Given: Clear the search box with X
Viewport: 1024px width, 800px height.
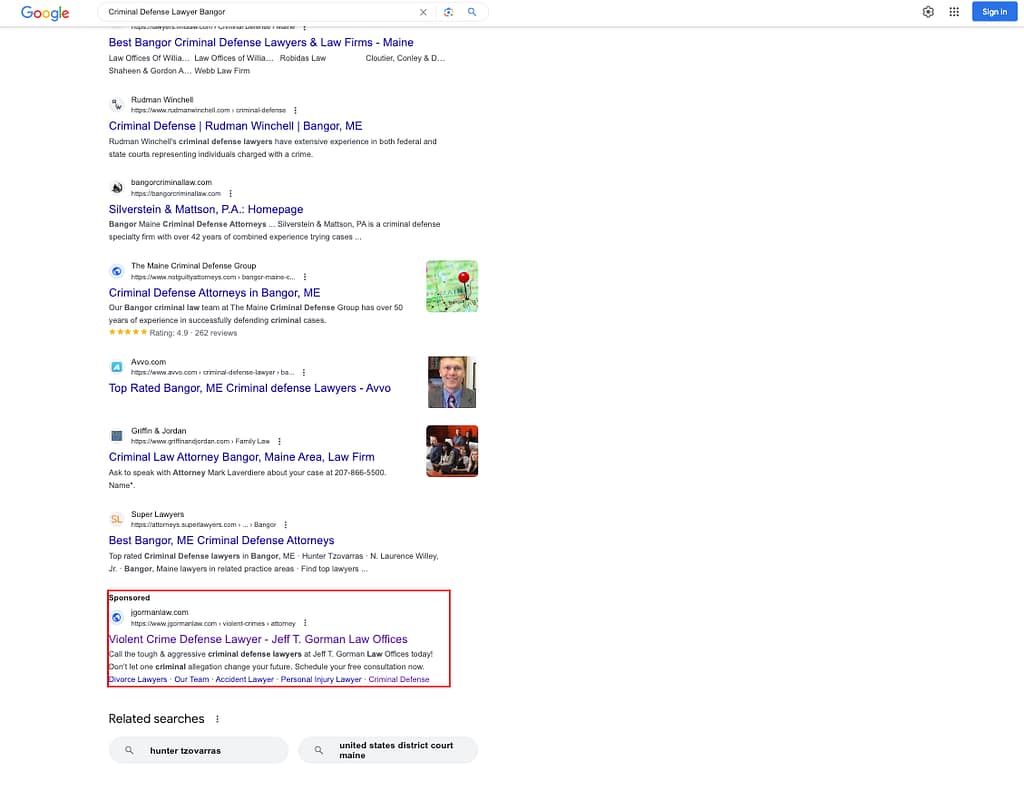Looking at the screenshot, I should (423, 12).
